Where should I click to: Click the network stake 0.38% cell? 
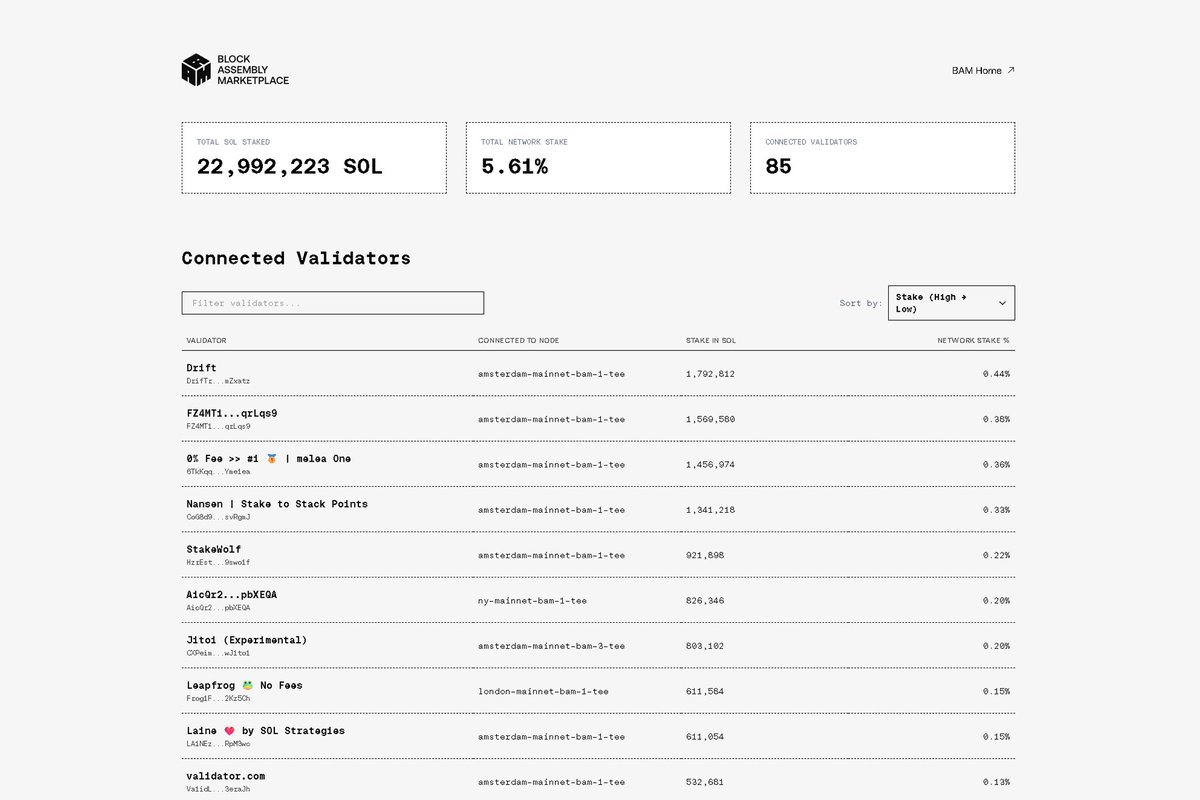pyautogui.click(x=995, y=419)
